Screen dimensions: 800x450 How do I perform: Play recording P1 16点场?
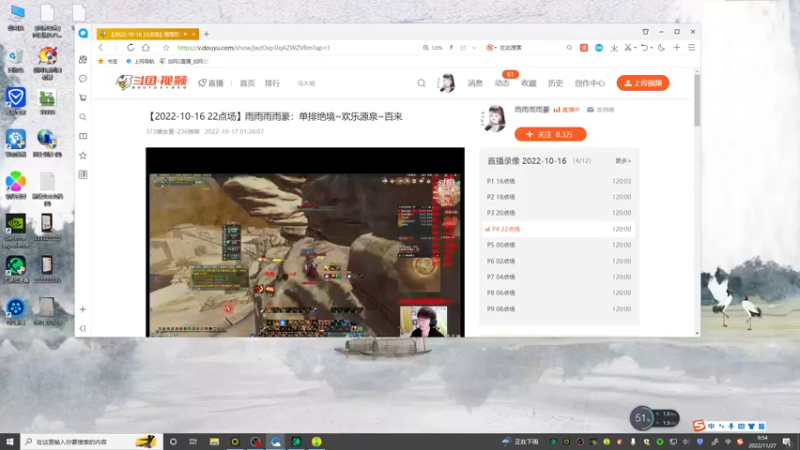(x=559, y=181)
